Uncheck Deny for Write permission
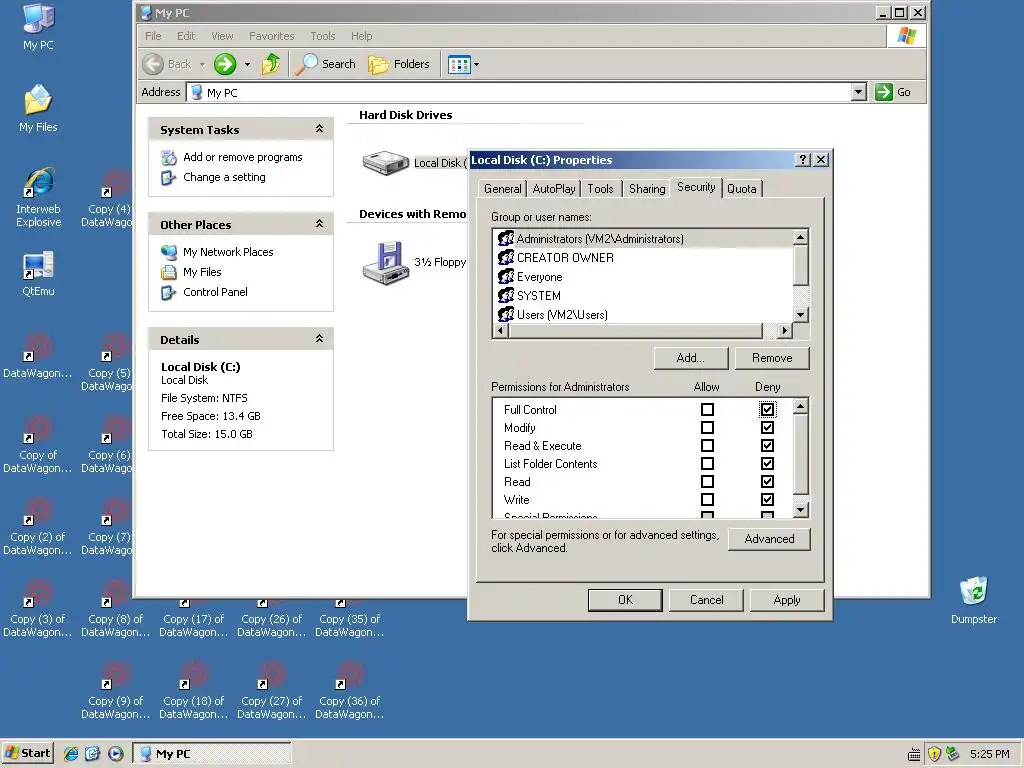 tap(767, 500)
